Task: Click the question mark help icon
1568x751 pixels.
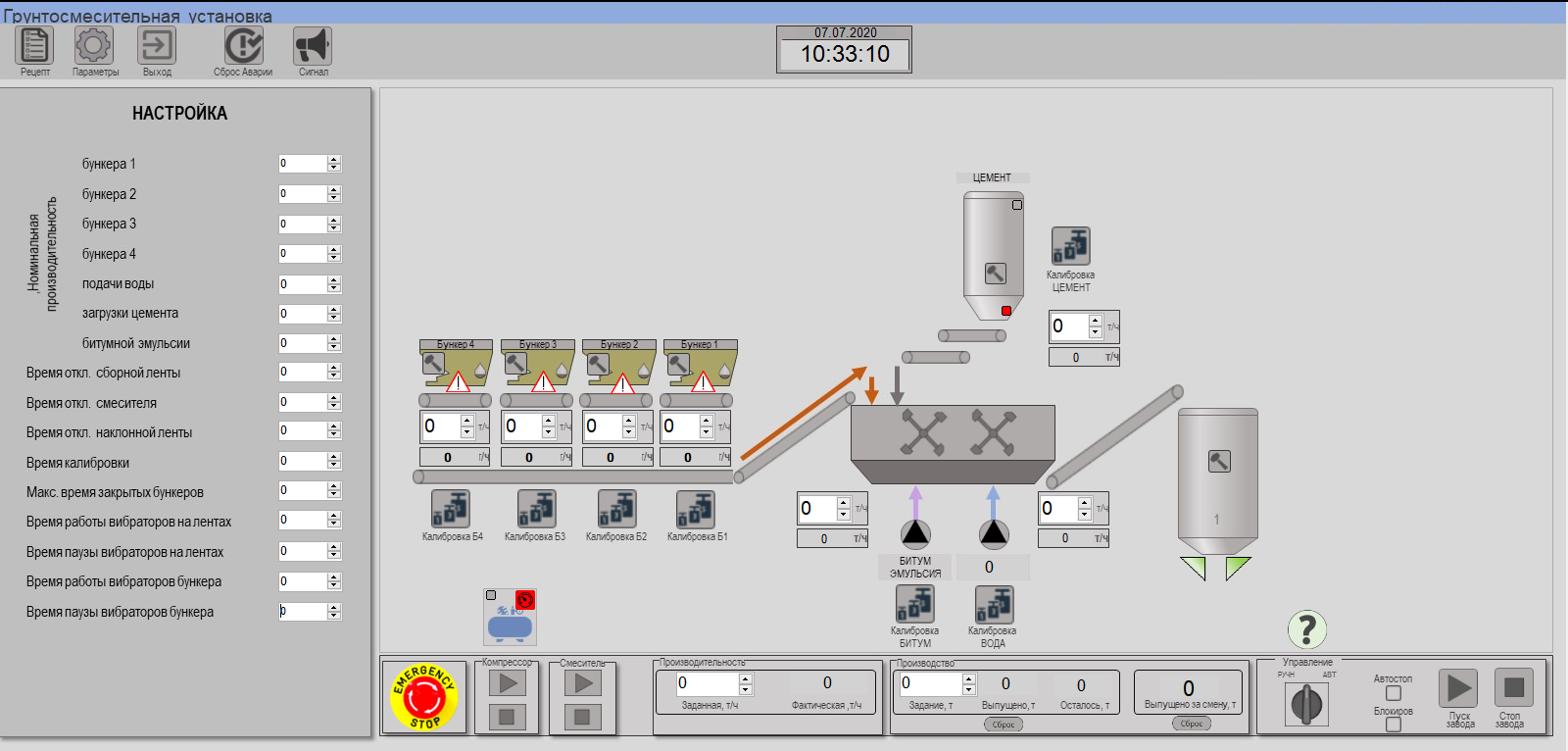Action: [1306, 629]
